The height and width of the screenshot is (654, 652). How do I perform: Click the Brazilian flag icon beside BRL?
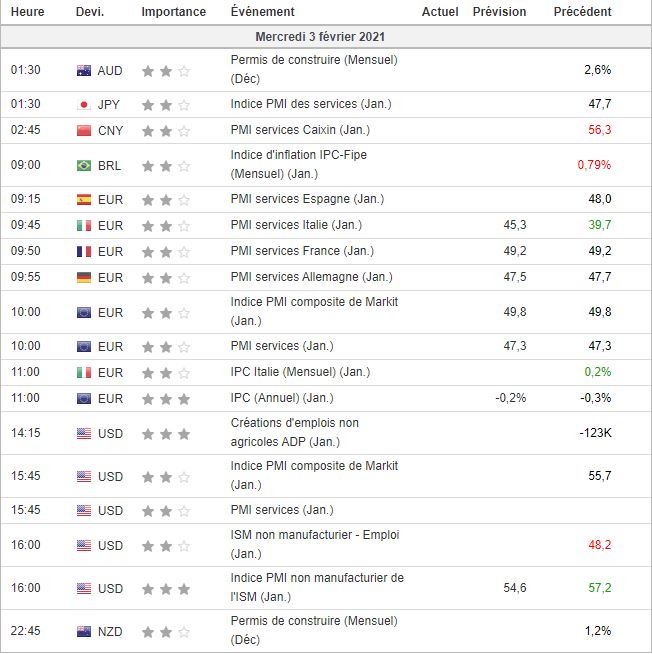(x=84, y=165)
